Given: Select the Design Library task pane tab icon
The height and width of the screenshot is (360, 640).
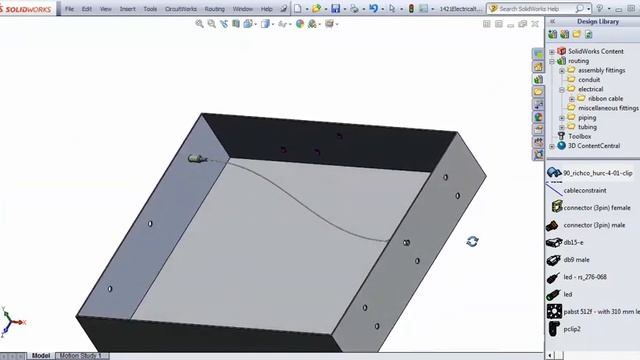Looking at the screenshot, I should tap(538, 79).
